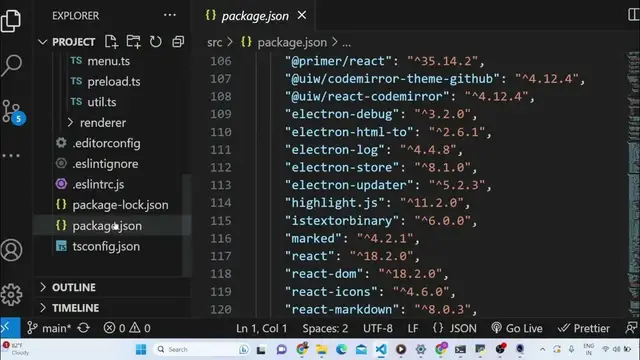Click the "@primer/react" key on line 106
640x360 pixels.
pyautogui.click(x=338, y=61)
